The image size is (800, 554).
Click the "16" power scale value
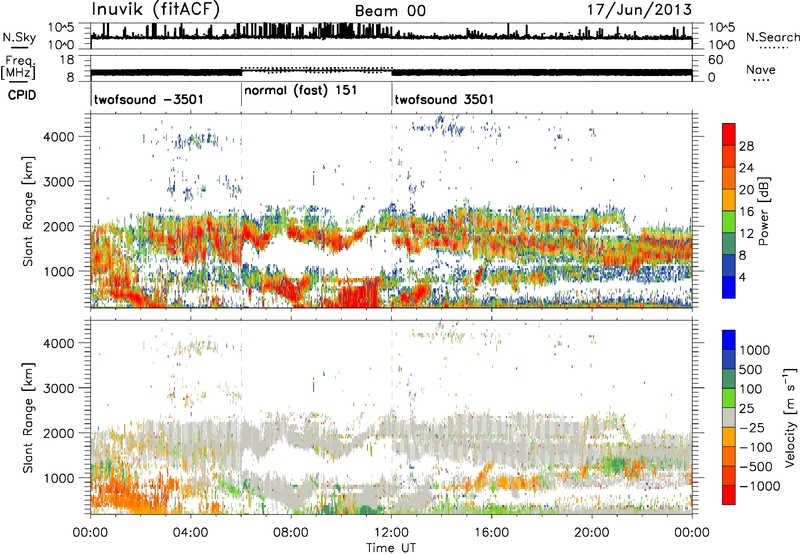tap(746, 212)
